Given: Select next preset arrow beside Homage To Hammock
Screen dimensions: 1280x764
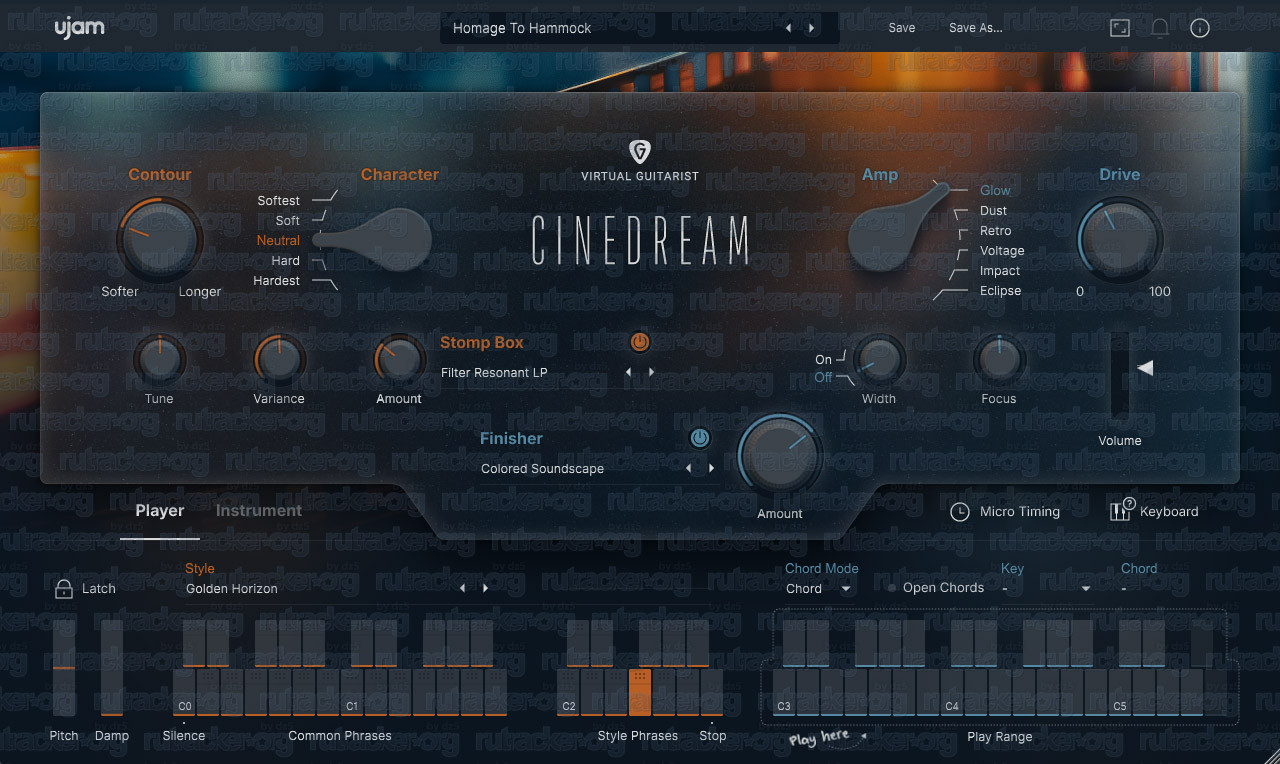Looking at the screenshot, I should [x=811, y=28].
